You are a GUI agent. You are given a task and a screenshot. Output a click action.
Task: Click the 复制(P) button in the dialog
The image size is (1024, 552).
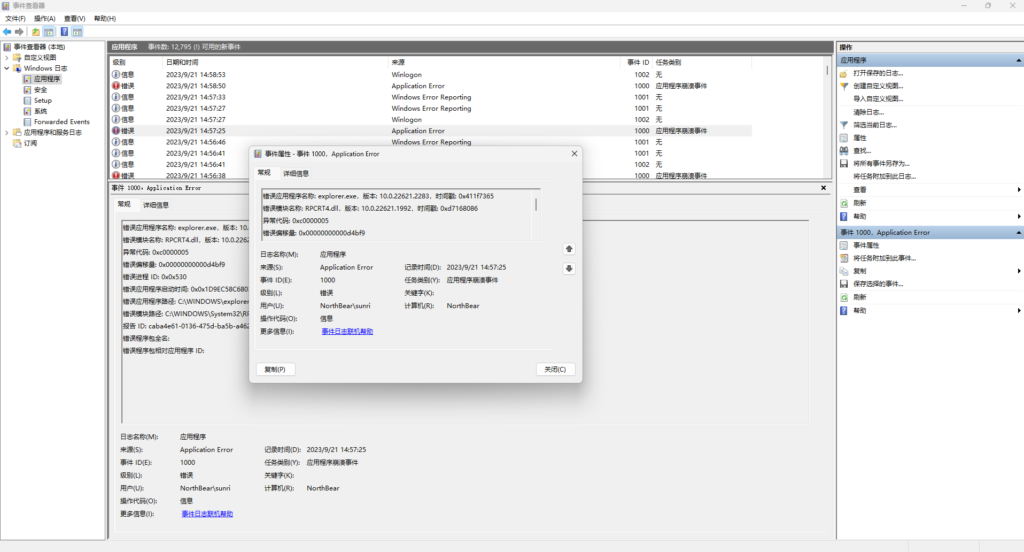point(276,369)
